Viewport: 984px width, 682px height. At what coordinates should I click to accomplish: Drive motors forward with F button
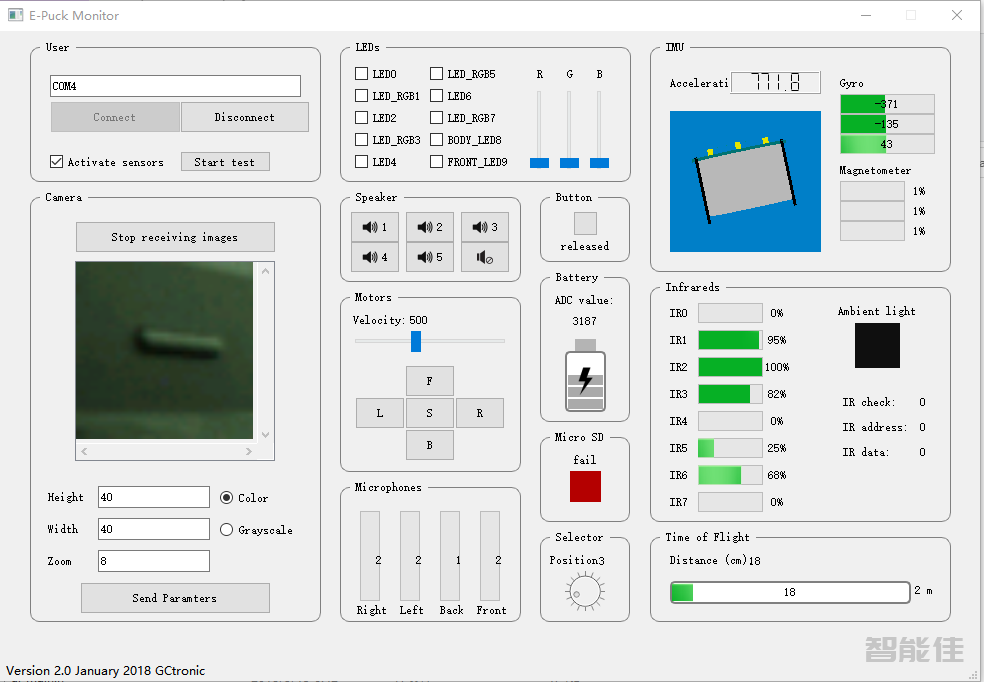click(x=430, y=381)
